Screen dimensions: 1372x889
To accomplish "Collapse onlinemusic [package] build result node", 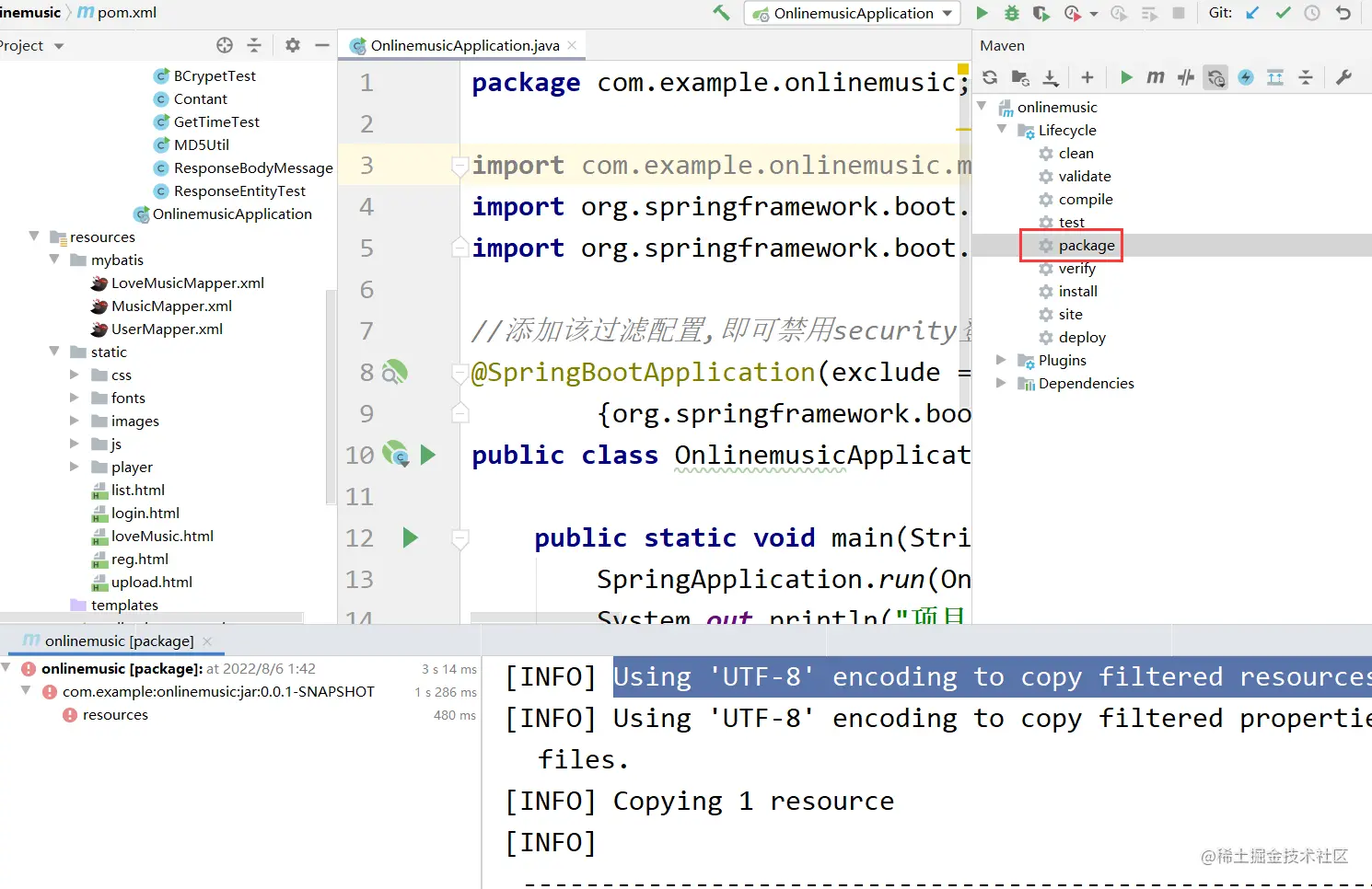I will (x=7, y=668).
